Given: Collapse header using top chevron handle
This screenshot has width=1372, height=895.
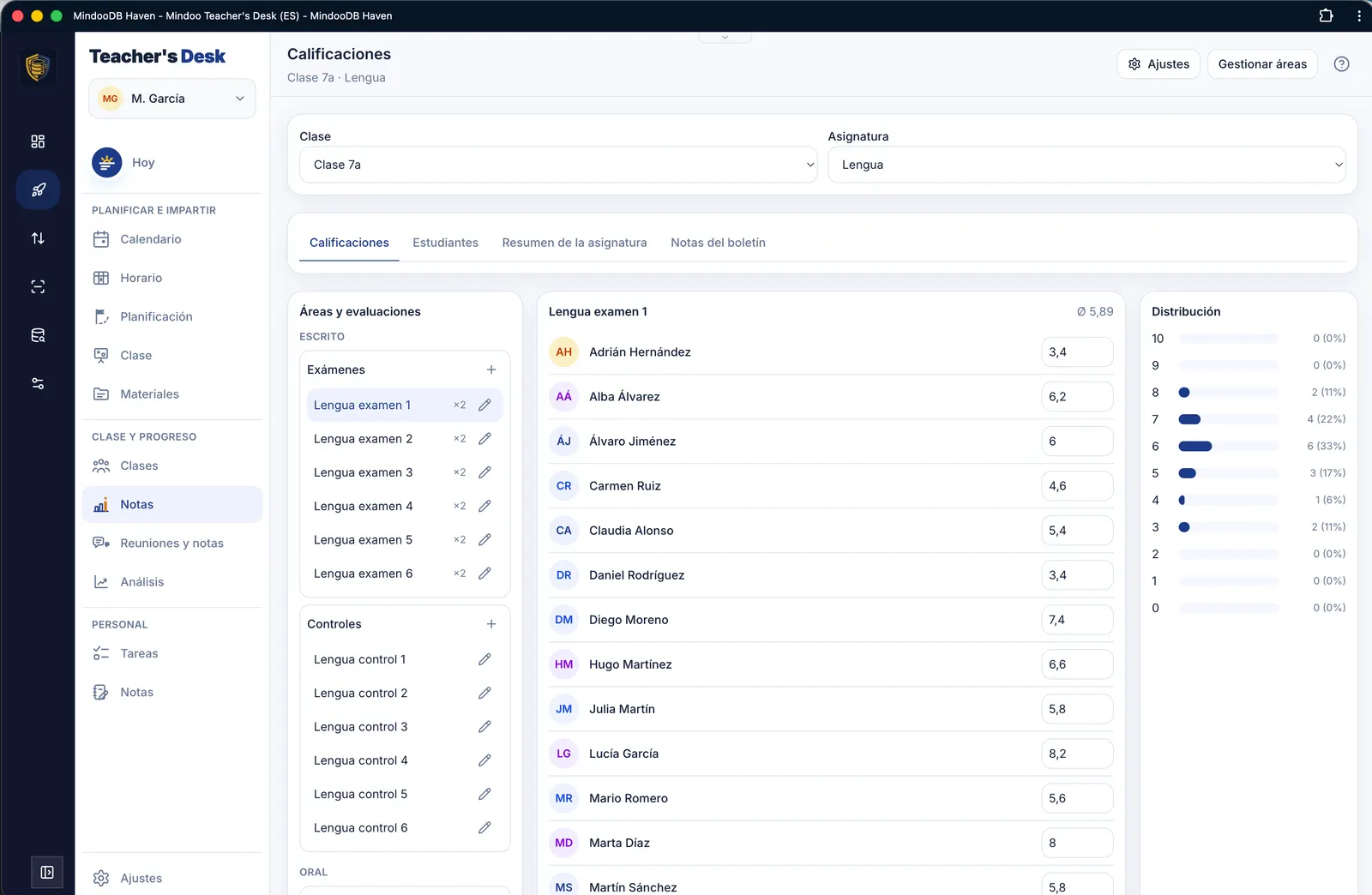Looking at the screenshot, I should tap(725, 37).
